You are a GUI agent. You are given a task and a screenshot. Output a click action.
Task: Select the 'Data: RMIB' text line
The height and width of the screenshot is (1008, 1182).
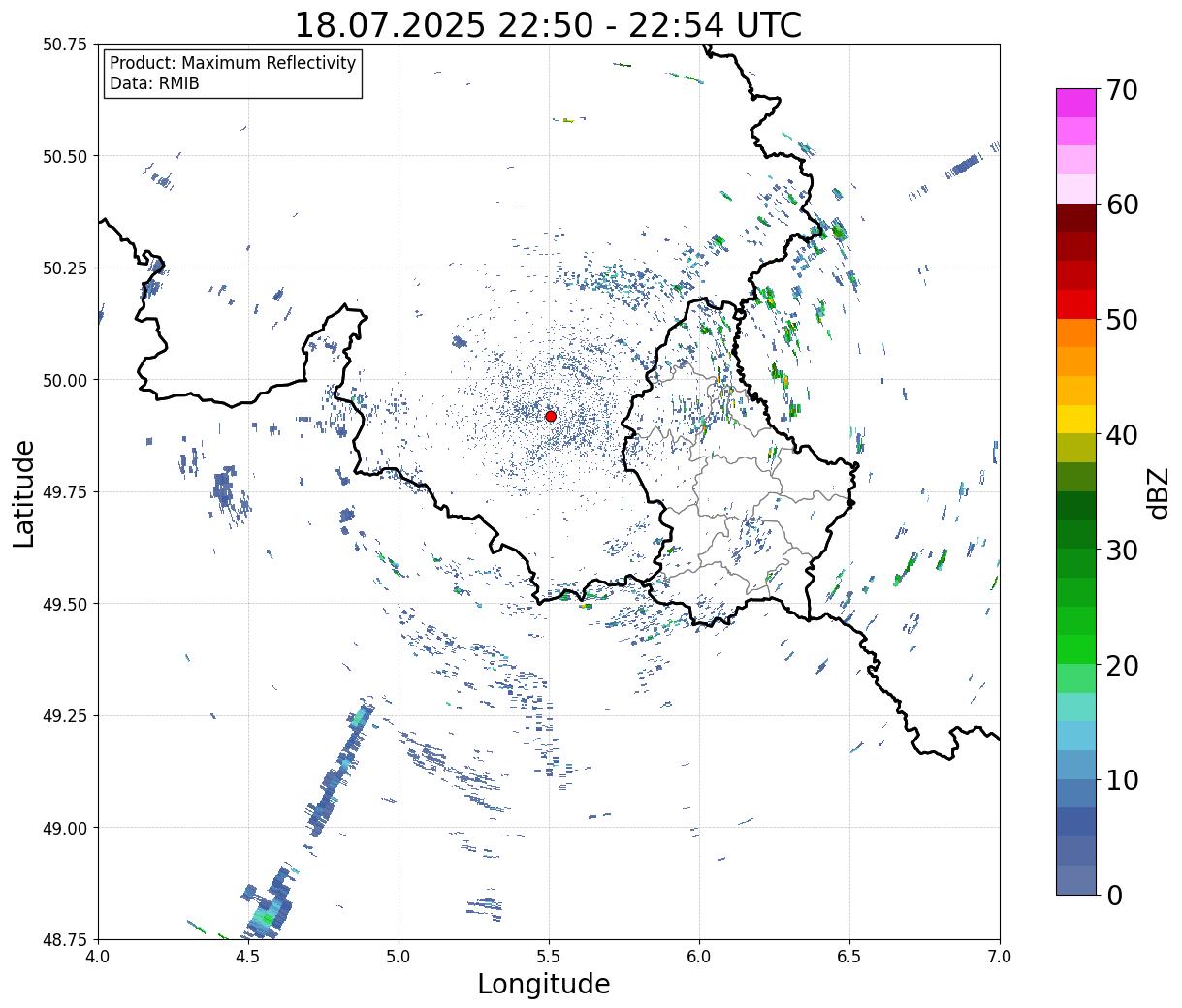tap(154, 83)
